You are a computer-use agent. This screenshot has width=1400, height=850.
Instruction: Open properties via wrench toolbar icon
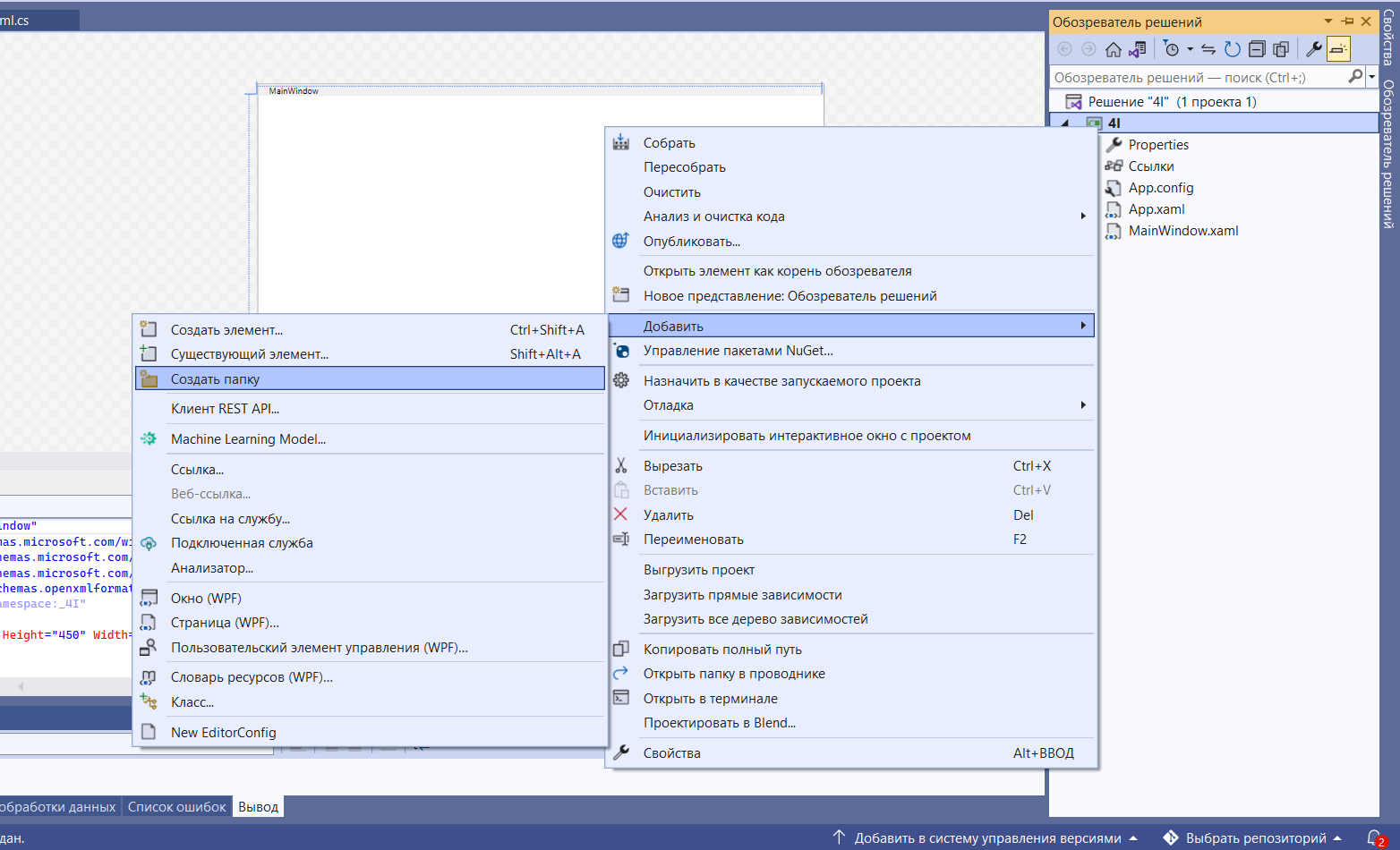[1314, 49]
